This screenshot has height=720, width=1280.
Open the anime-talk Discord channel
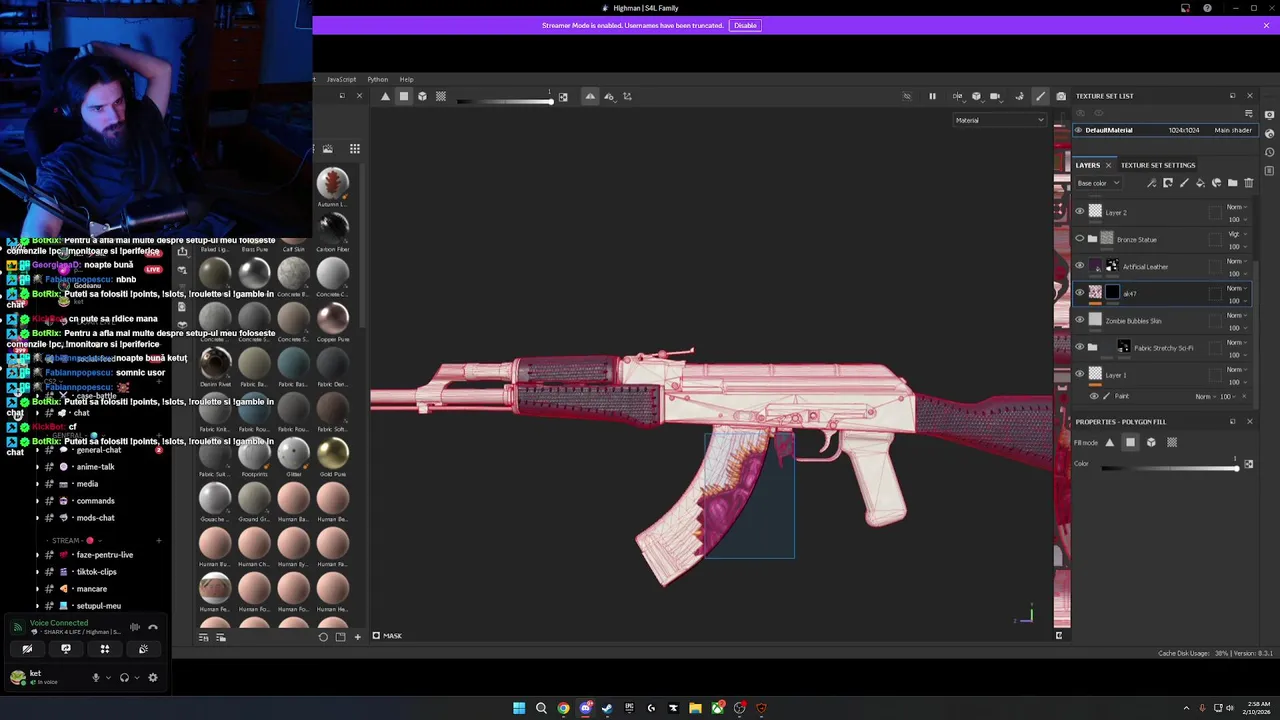95,467
